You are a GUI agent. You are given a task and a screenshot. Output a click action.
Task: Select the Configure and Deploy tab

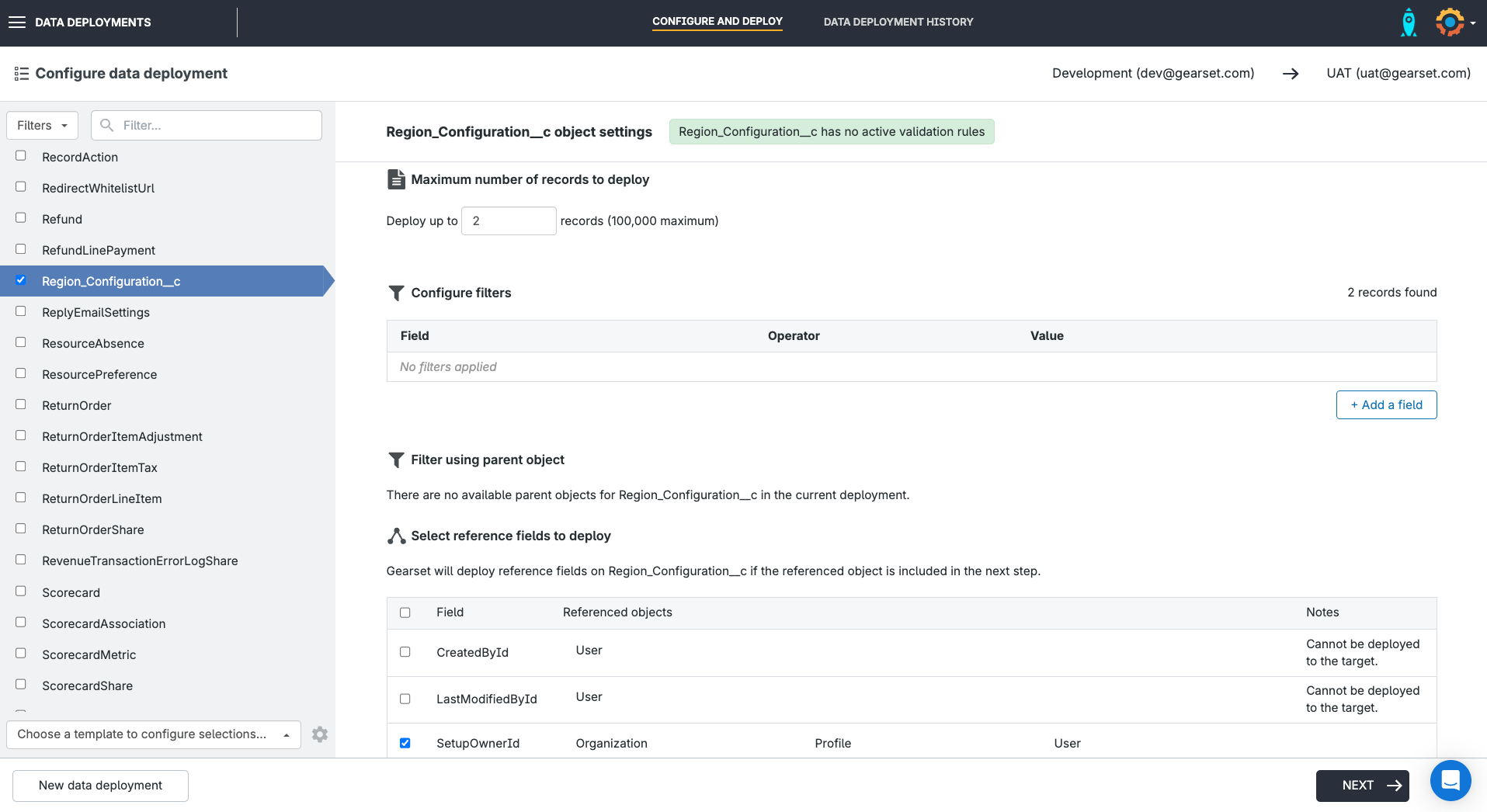(x=717, y=22)
